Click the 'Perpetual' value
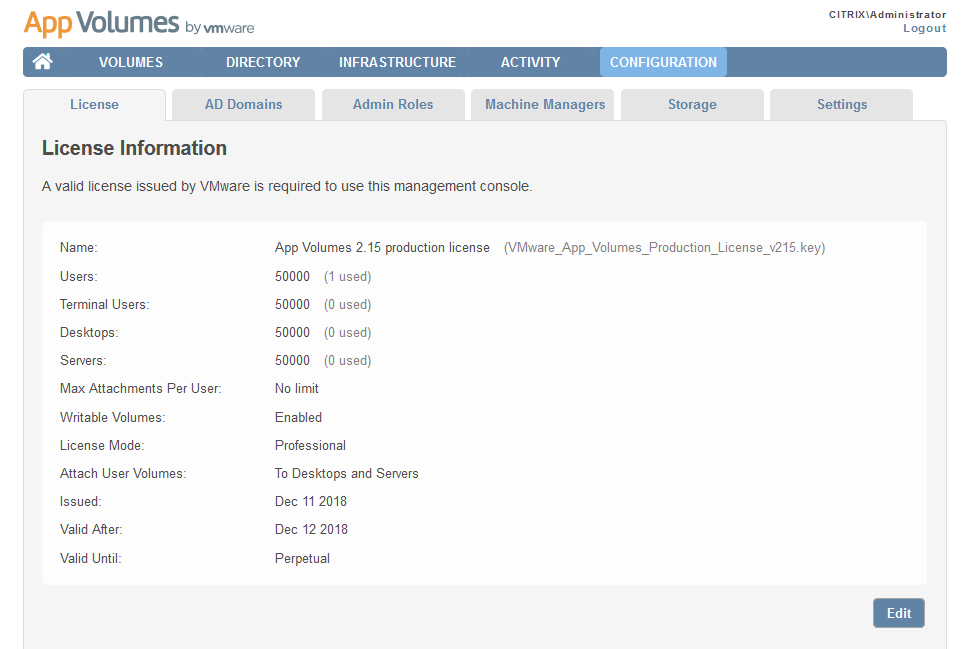 (302, 559)
